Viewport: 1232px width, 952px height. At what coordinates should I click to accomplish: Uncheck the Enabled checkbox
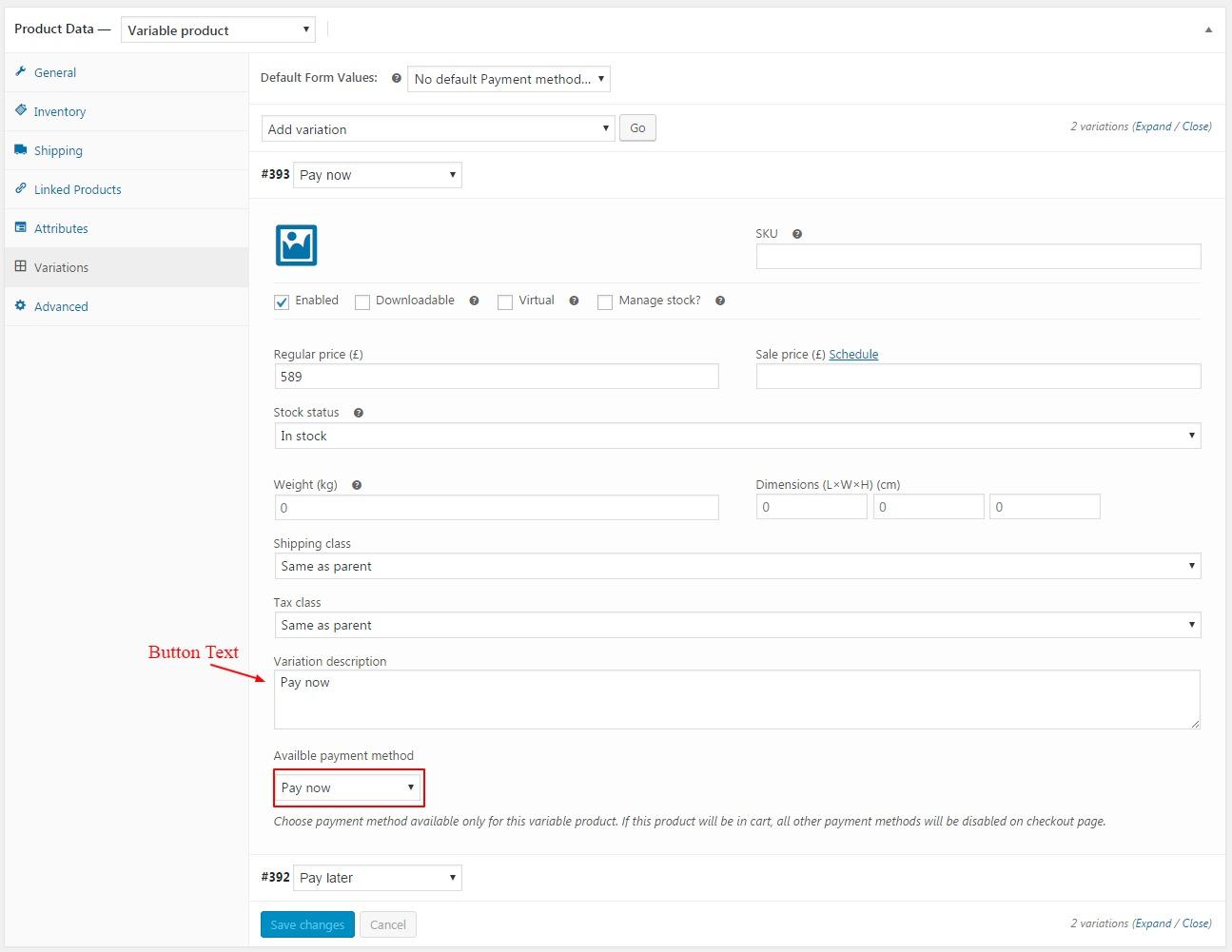click(282, 302)
